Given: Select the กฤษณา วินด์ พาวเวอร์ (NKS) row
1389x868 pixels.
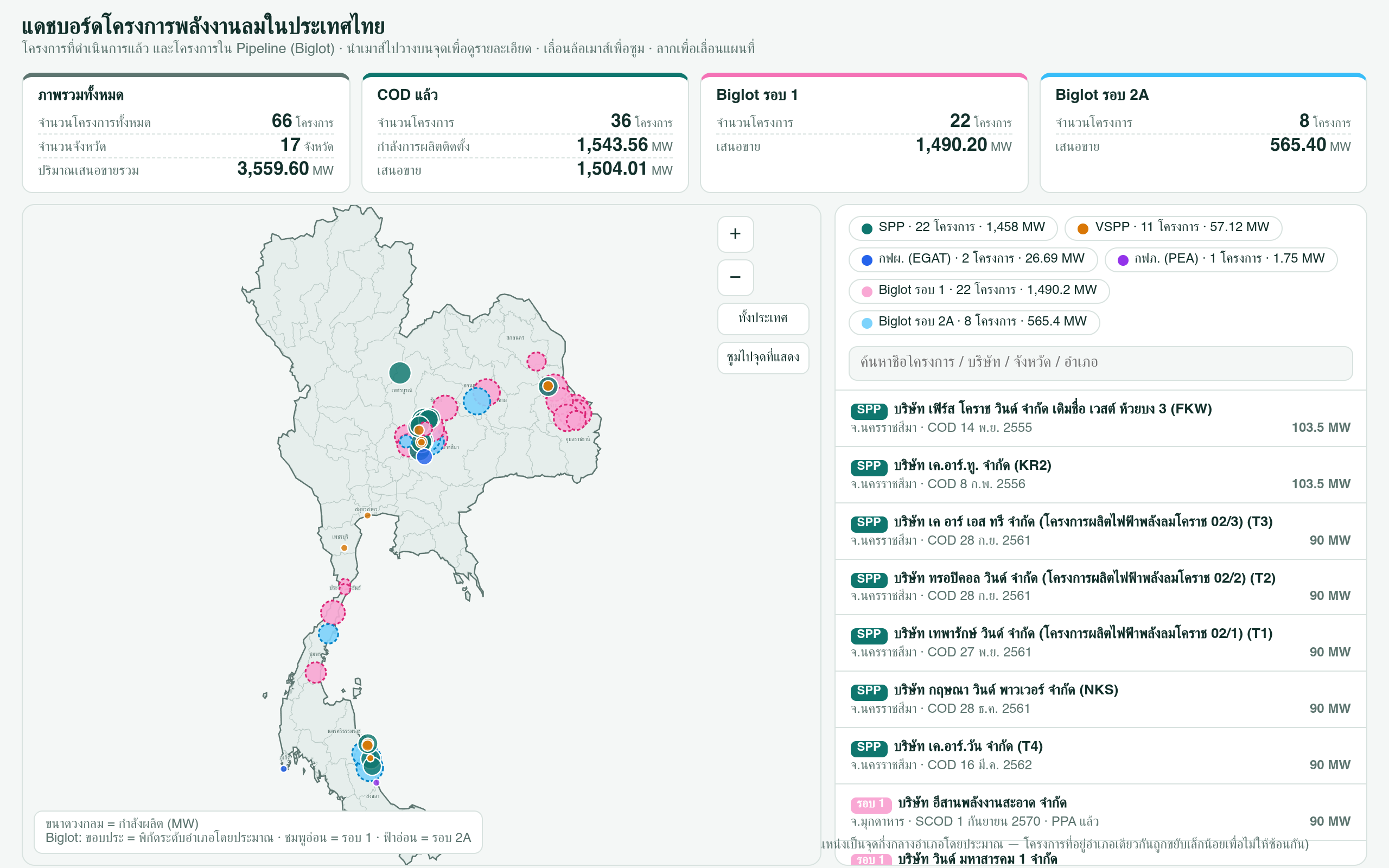Looking at the screenshot, I should 1100,699.
